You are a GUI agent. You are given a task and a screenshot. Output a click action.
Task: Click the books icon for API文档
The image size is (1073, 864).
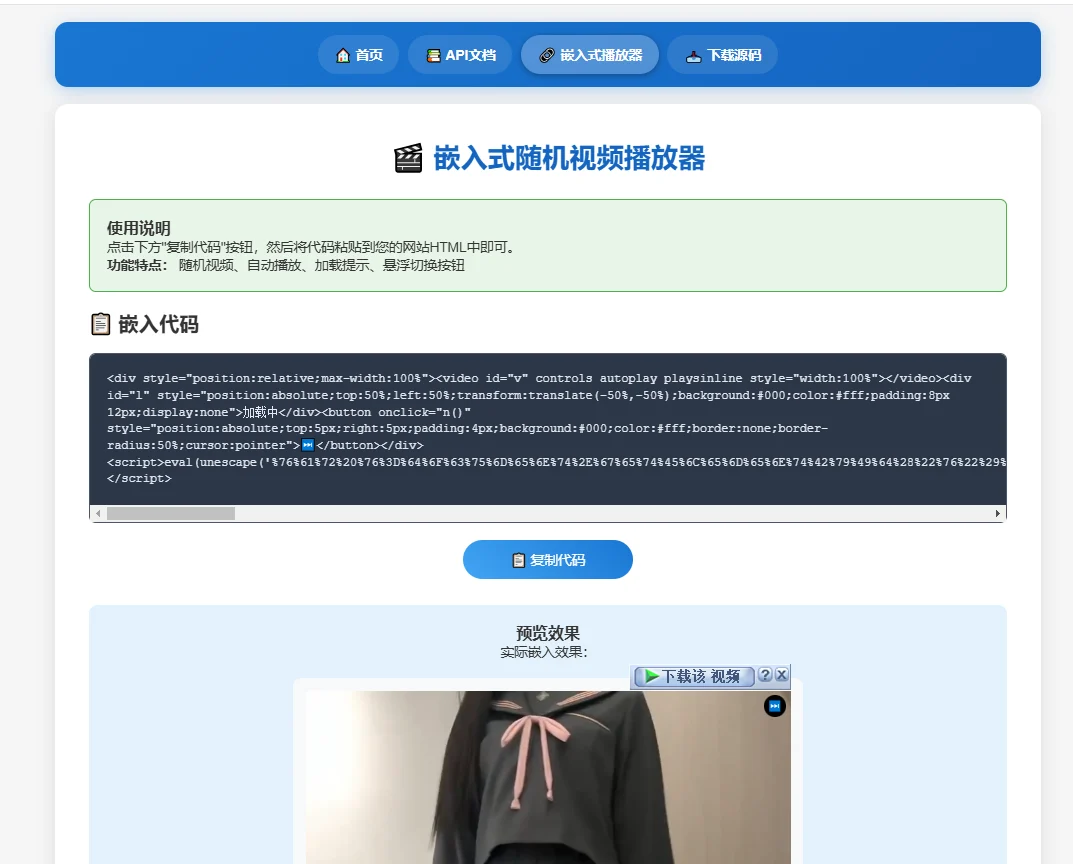point(433,55)
